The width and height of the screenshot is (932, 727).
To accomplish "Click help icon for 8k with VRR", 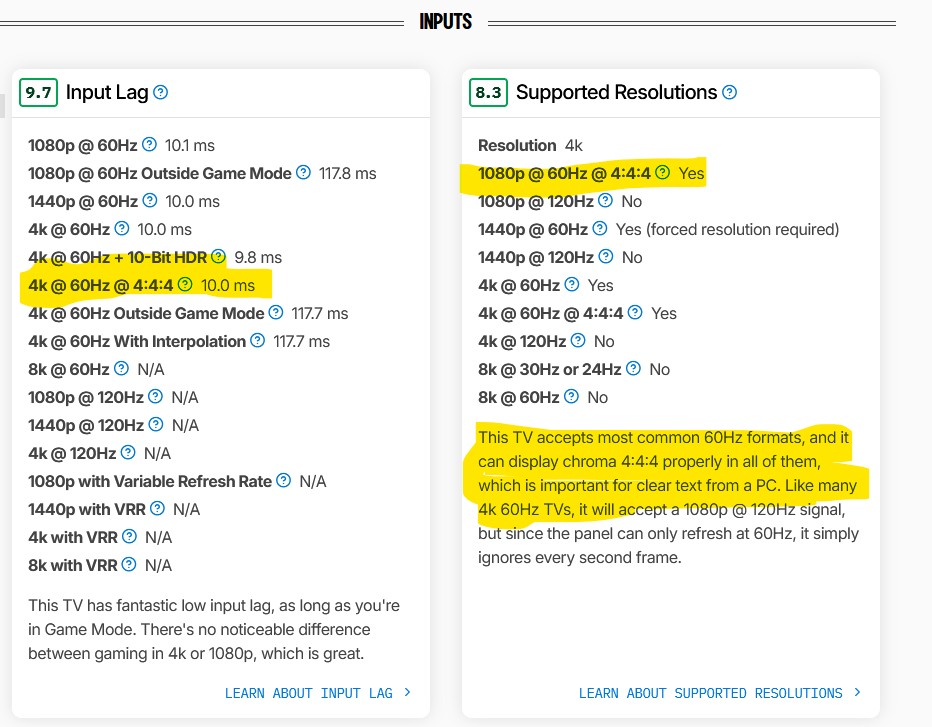I will click(130, 565).
